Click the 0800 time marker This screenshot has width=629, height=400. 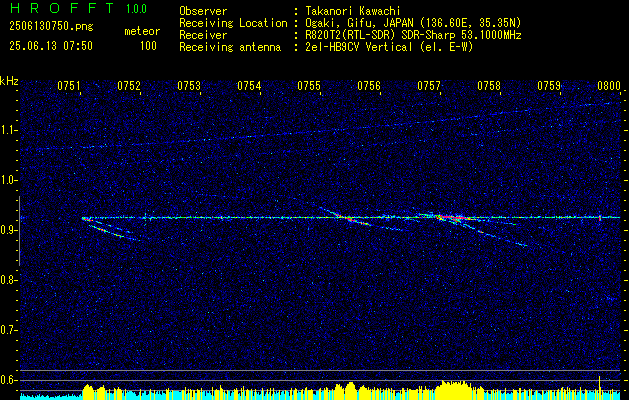click(609, 86)
